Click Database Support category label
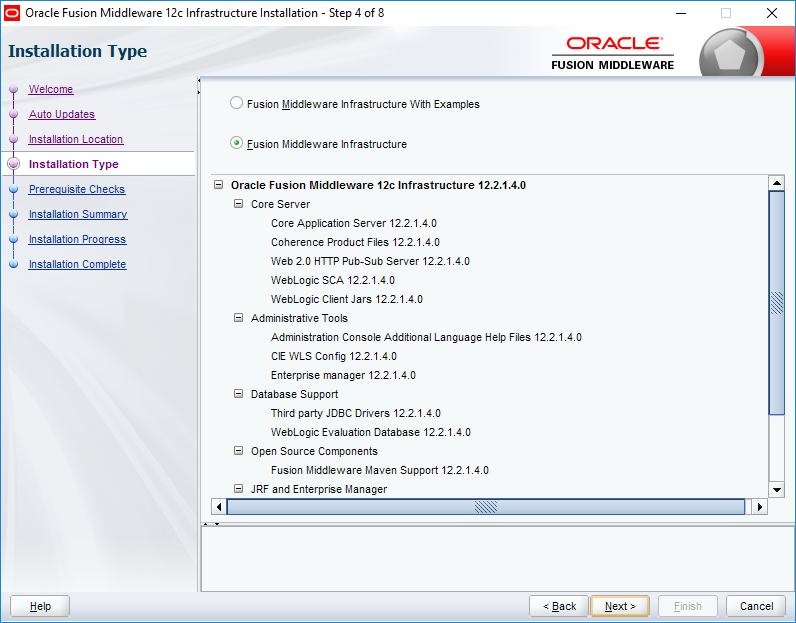Viewport: 796px width, 623px height. [x=294, y=394]
